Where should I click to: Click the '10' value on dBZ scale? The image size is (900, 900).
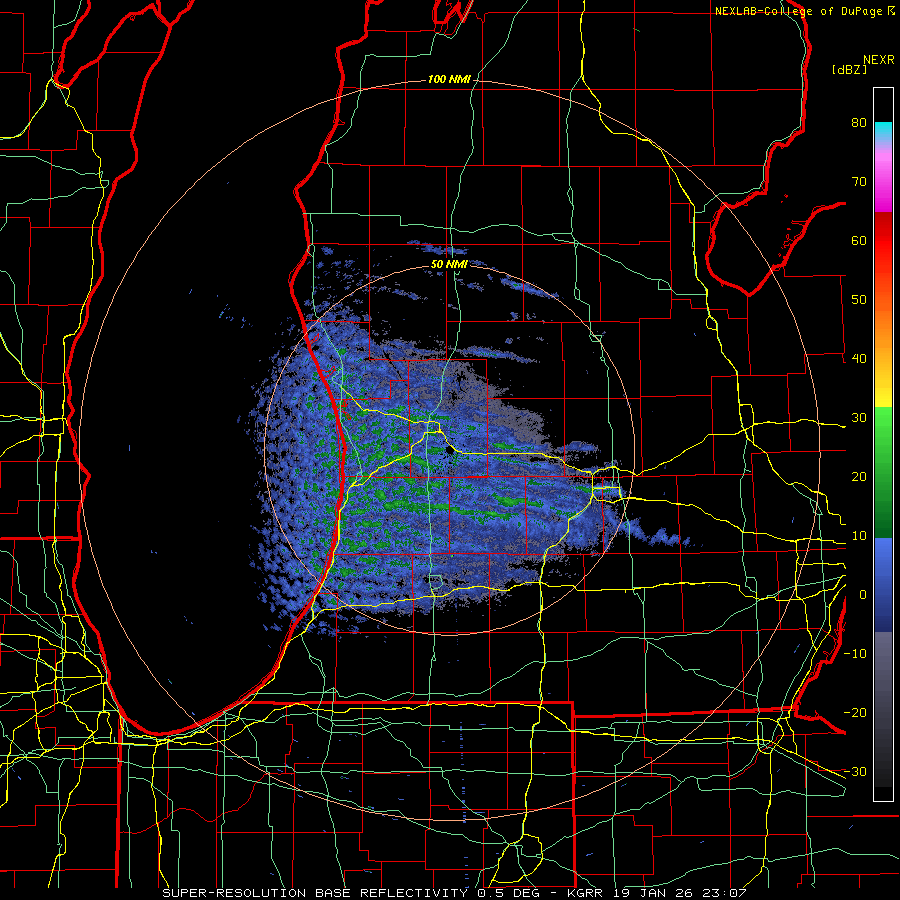pos(859,536)
